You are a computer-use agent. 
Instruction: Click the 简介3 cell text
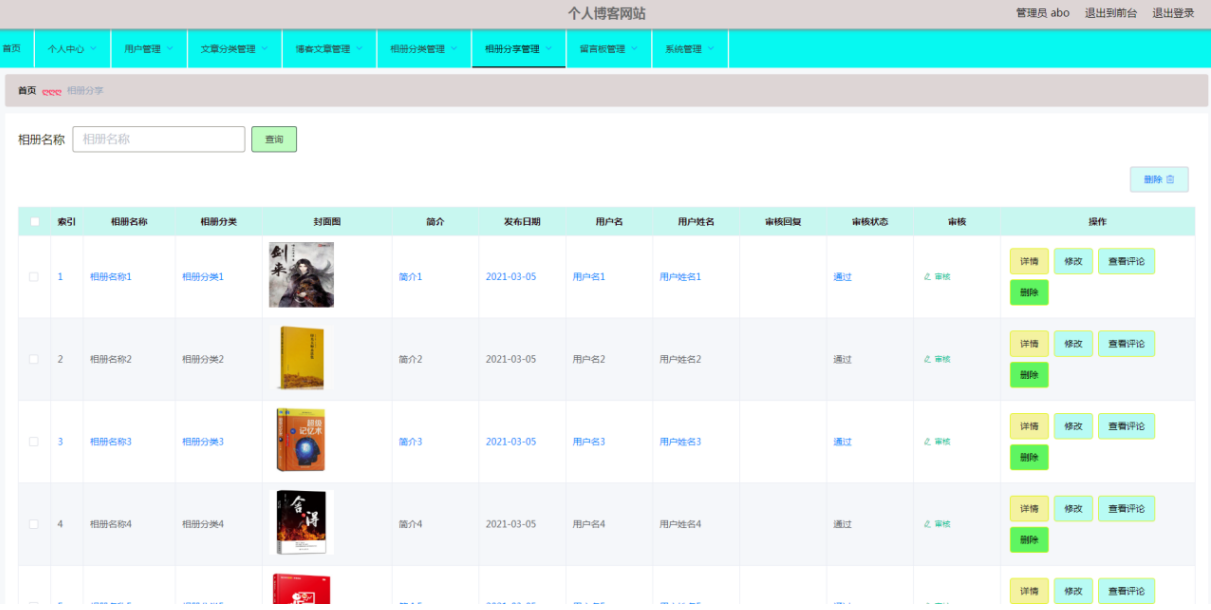pyautogui.click(x=411, y=442)
